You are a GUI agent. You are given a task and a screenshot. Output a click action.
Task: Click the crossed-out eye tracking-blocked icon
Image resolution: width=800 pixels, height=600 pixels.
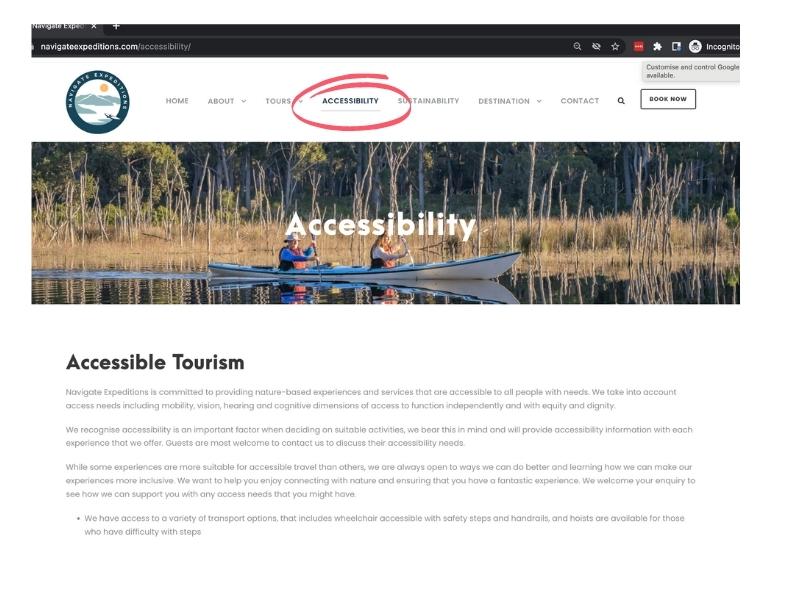point(596,46)
